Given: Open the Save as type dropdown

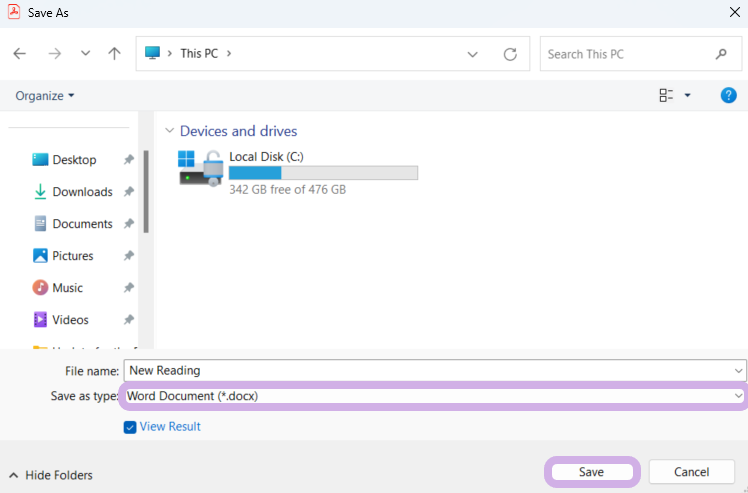Looking at the screenshot, I should [x=738, y=396].
